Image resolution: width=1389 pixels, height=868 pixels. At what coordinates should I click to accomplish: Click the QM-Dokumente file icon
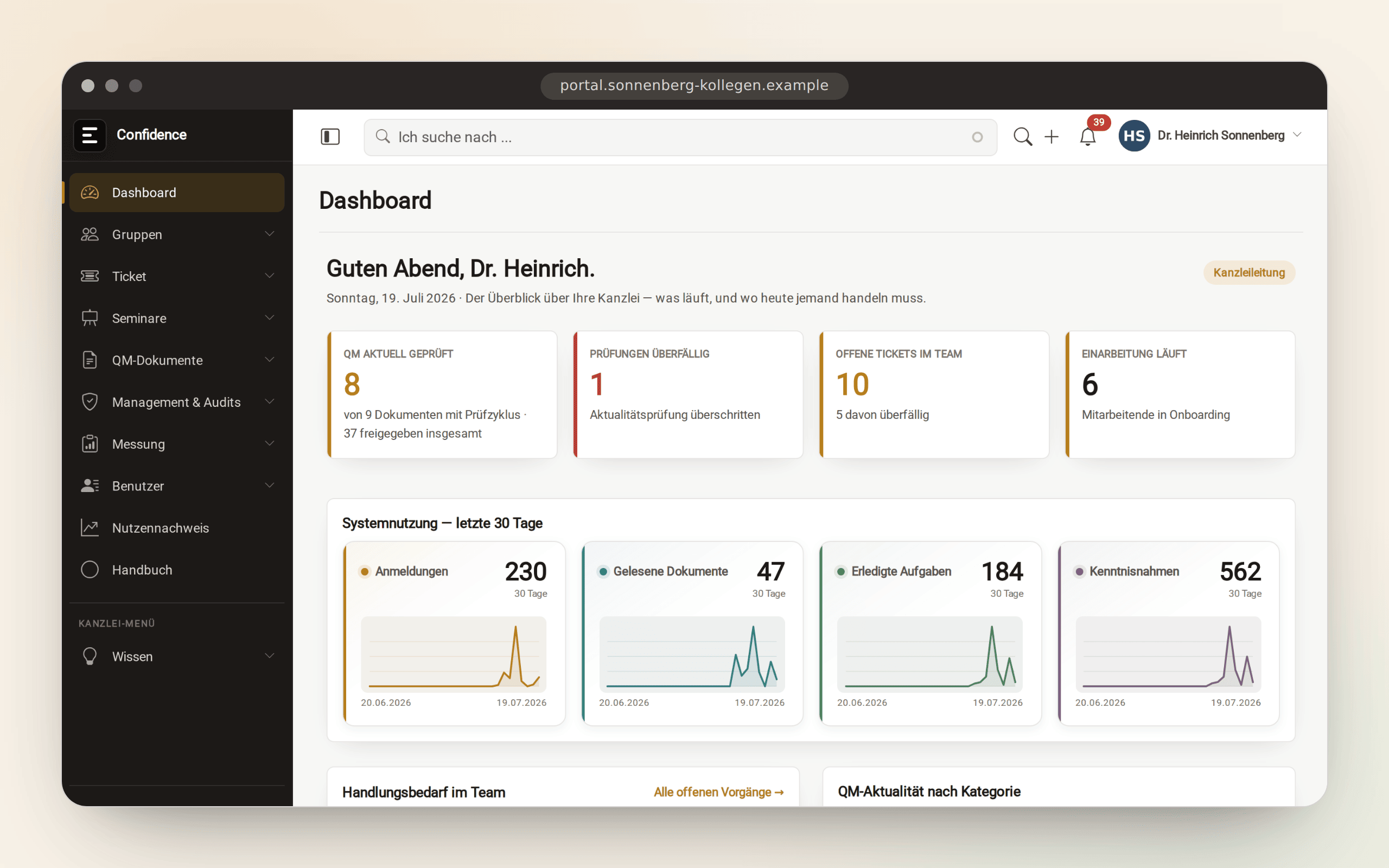(x=90, y=360)
